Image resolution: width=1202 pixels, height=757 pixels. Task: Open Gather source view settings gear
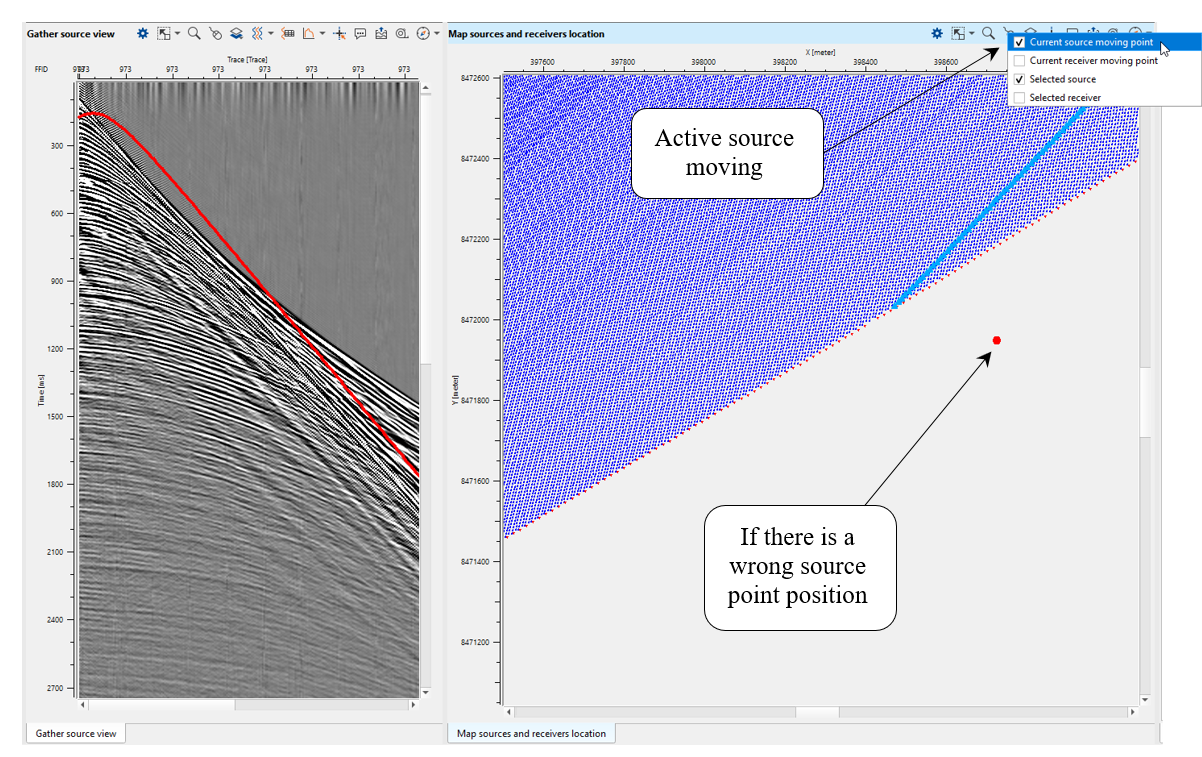(x=143, y=33)
